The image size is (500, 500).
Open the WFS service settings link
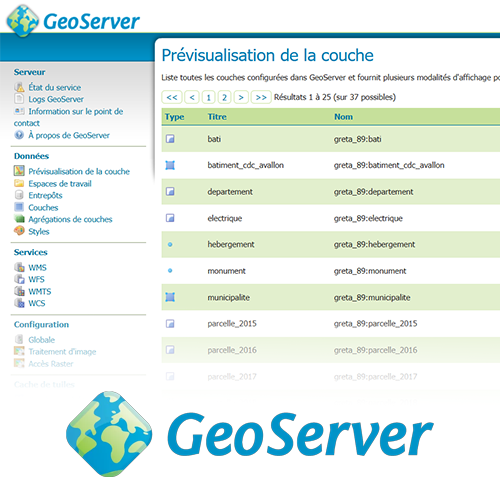click(36, 279)
